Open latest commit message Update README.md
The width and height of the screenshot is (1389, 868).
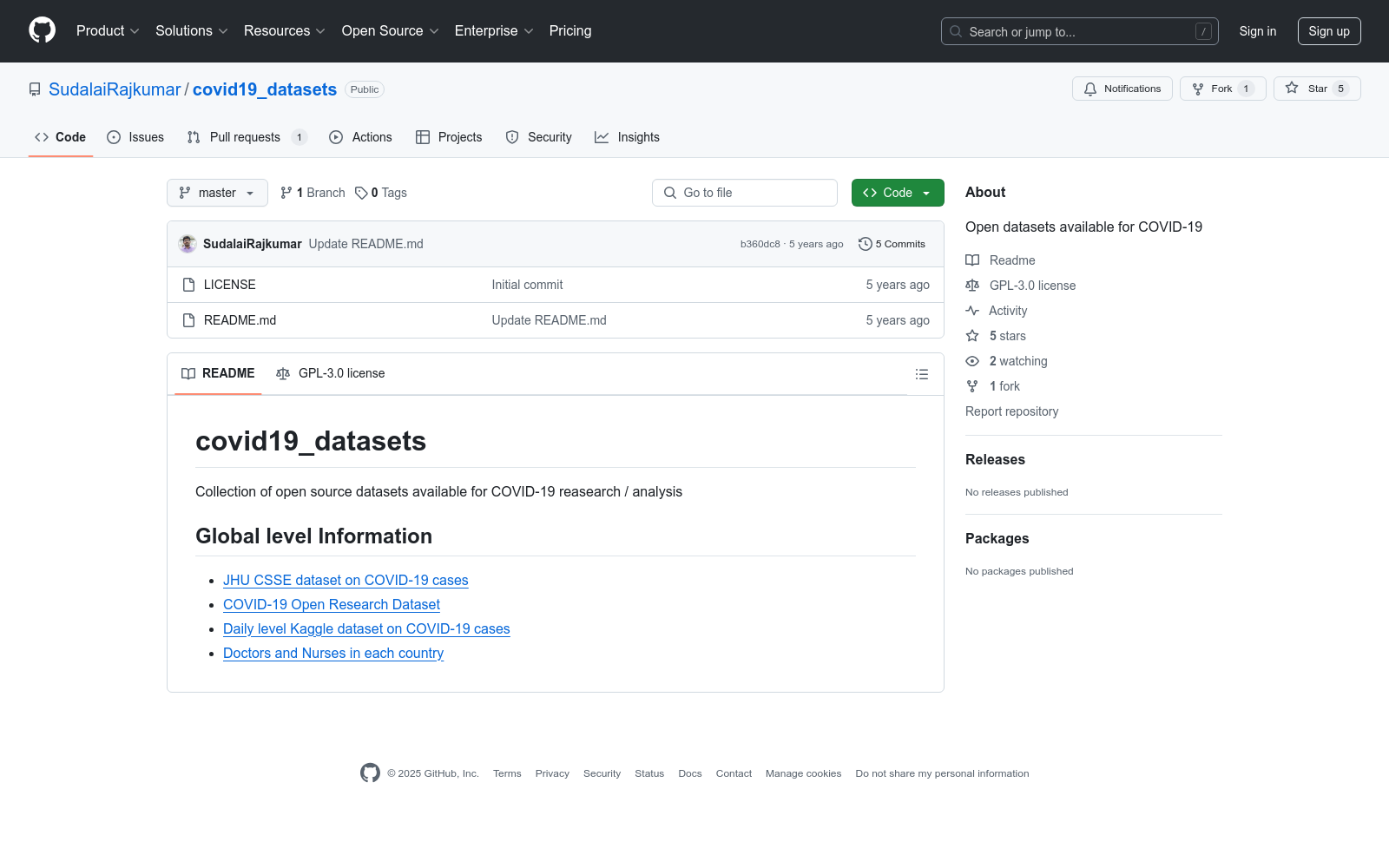[x=366, y=244]
